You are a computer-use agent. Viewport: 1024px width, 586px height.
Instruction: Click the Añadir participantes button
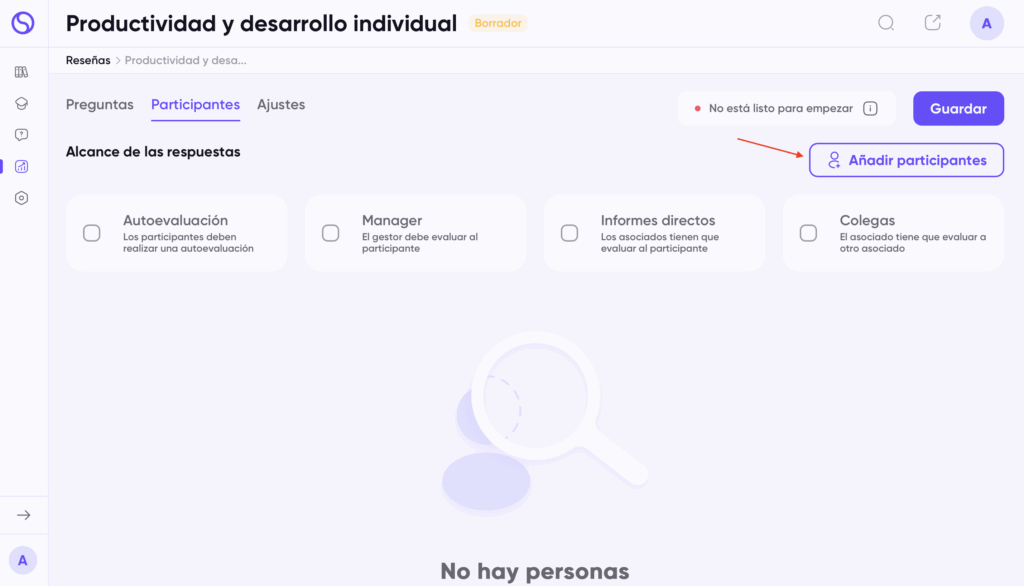[x=906, y=160]
